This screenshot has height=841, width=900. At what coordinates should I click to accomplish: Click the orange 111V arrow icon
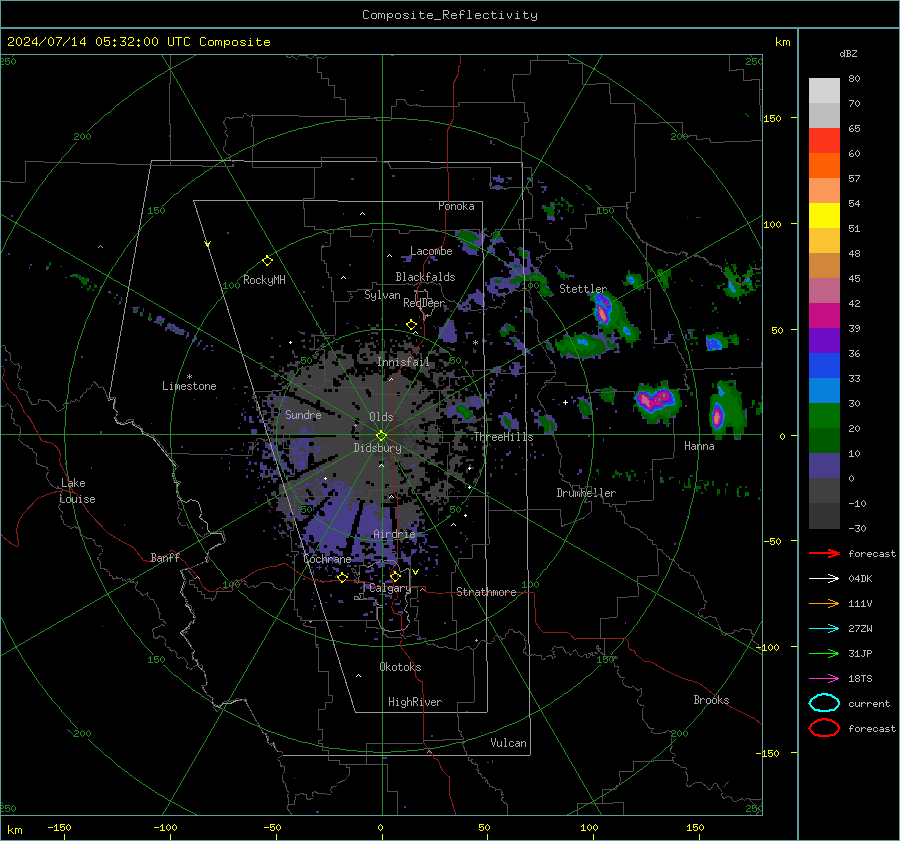pos(824,603)
